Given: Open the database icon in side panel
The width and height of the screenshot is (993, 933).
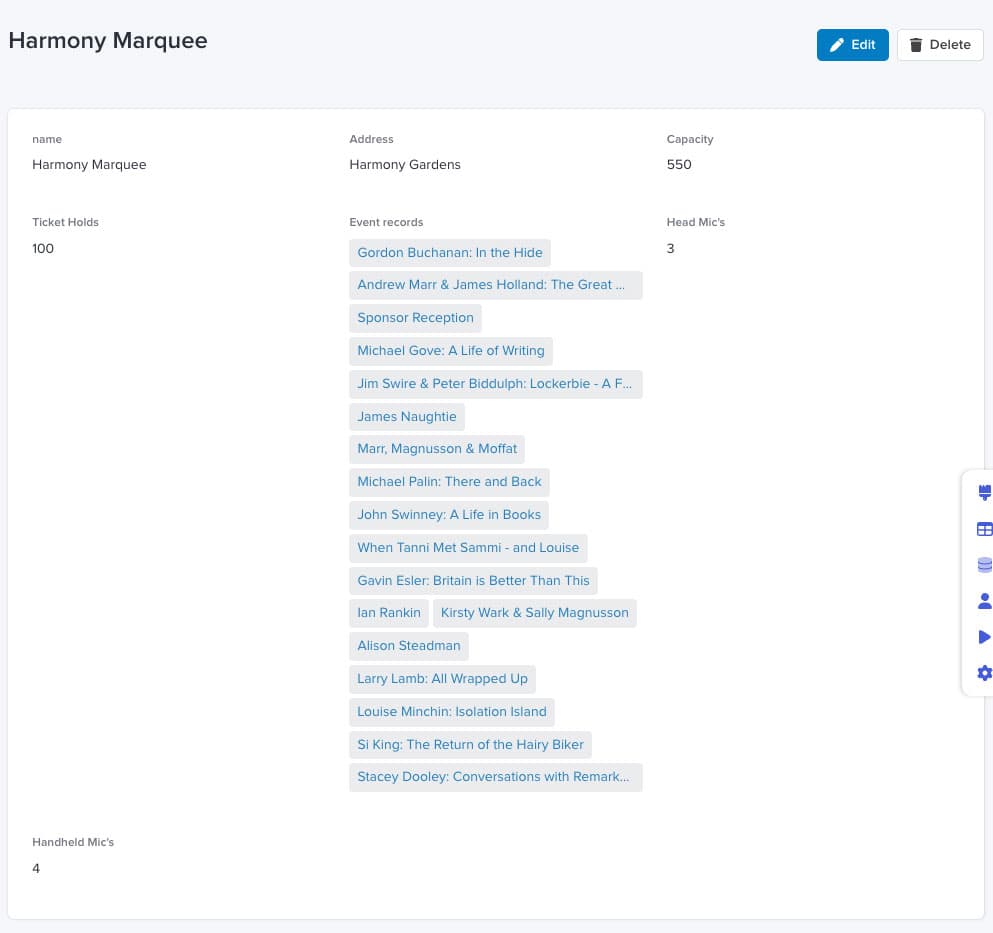Looking at the screenshot, I should coord(984,564).
